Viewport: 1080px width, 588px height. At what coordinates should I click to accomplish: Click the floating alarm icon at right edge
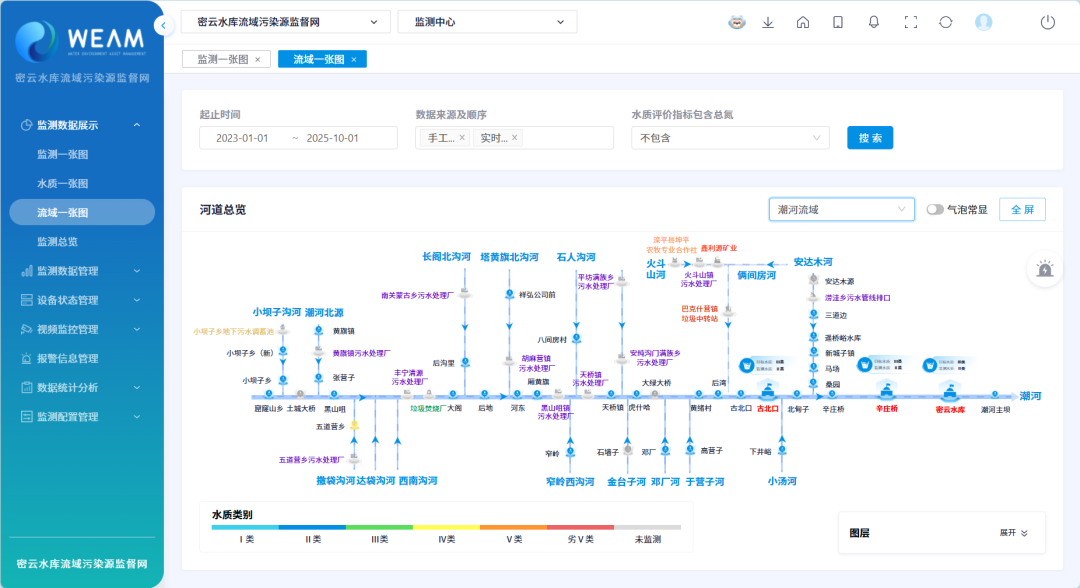click(x=1046, y=269)
